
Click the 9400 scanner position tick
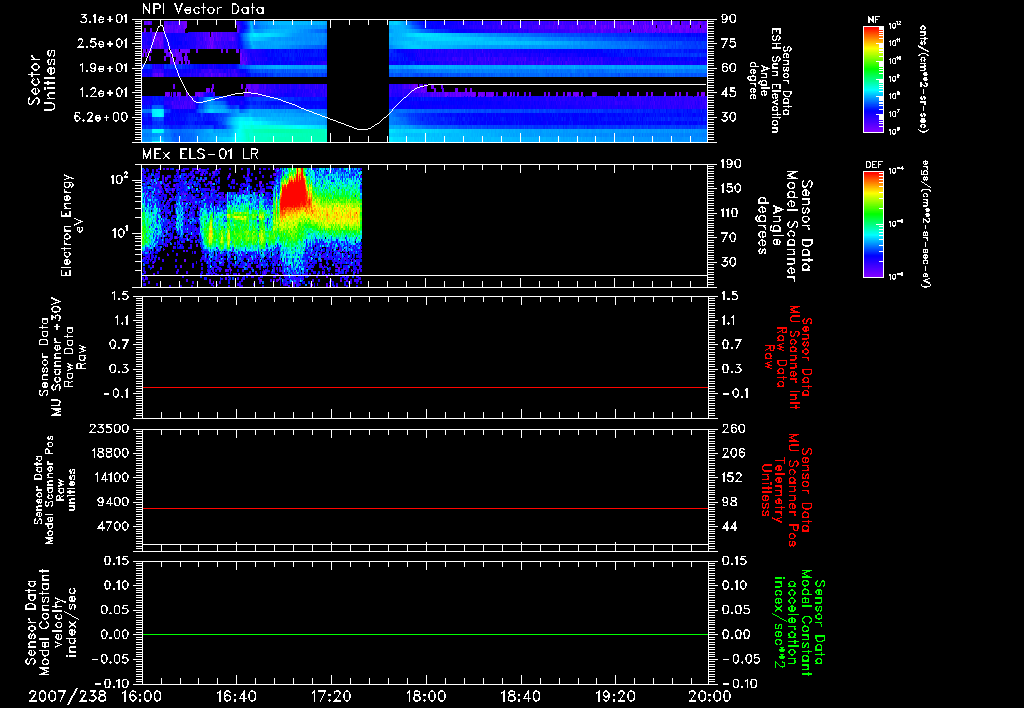(116, 502)
